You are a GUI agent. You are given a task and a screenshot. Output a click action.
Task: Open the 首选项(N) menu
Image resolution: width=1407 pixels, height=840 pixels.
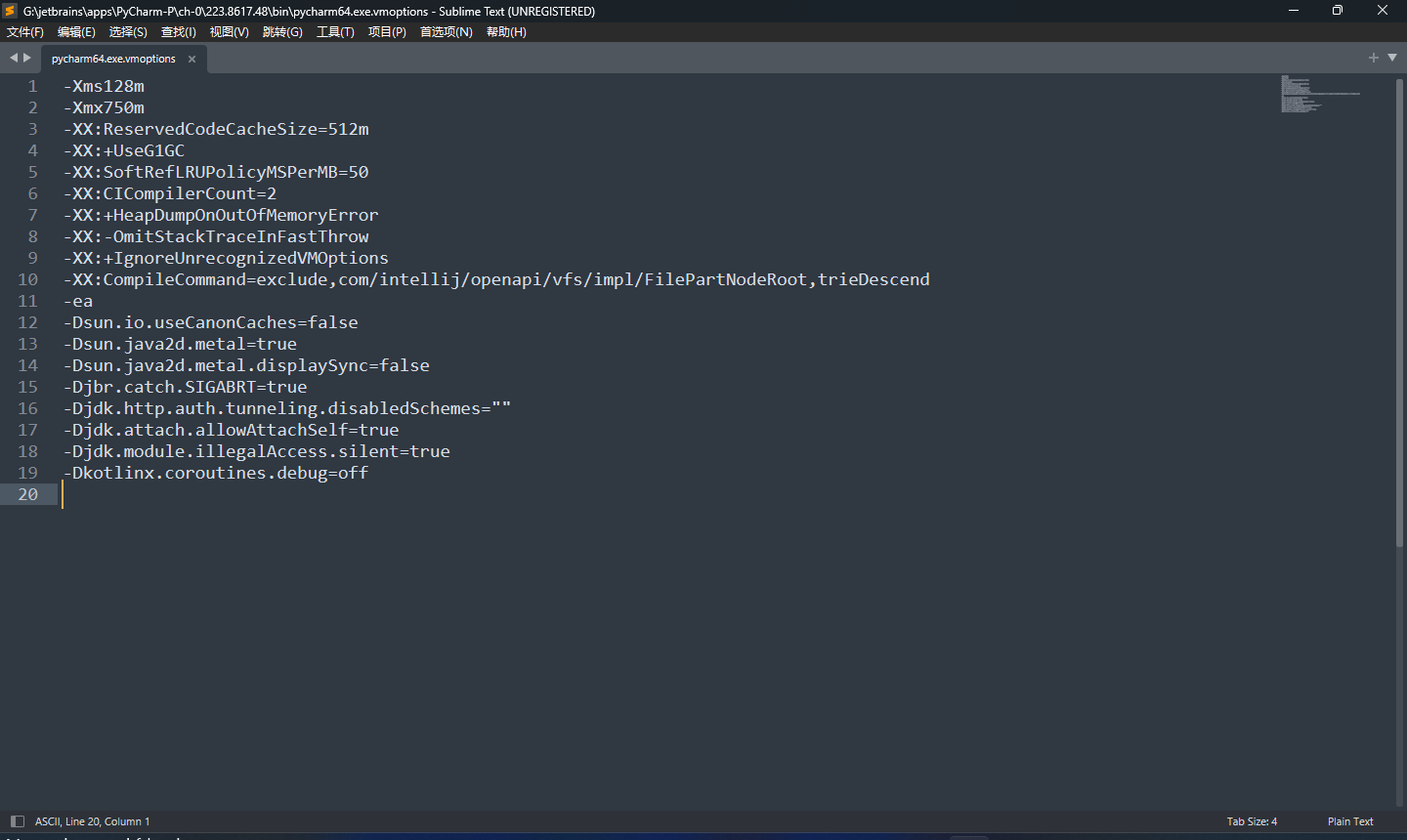tap(447, 32)
